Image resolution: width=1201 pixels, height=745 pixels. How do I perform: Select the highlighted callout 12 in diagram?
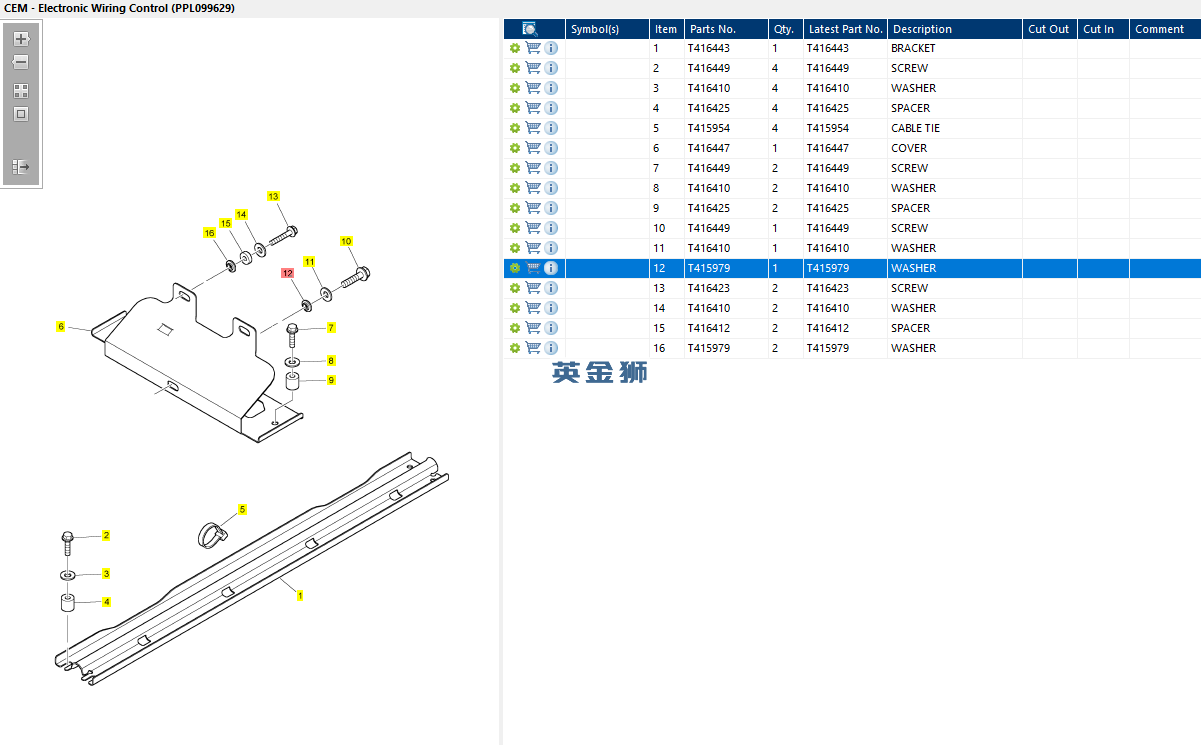click(288, 273)
